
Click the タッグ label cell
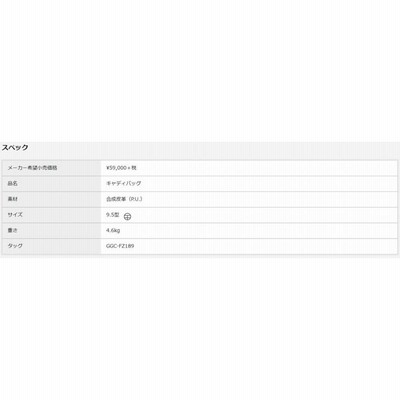point(52,246)
